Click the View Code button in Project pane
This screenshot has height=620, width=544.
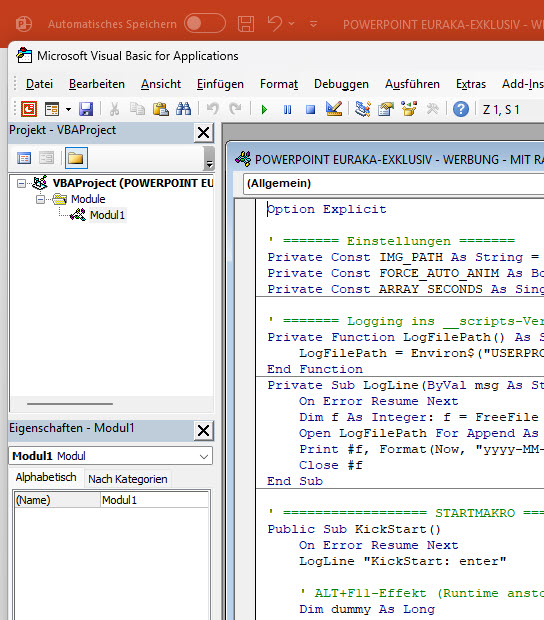[24, 159]
